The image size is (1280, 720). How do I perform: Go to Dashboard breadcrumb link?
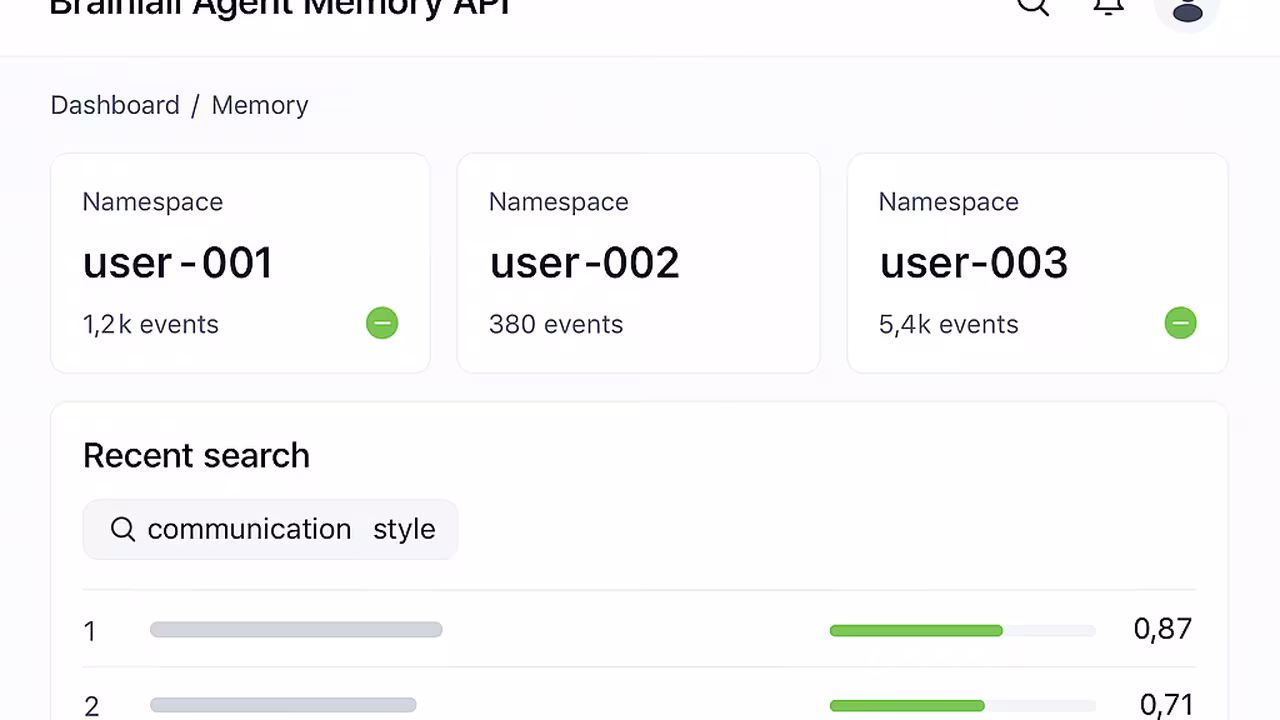click(x=115, y=105)
